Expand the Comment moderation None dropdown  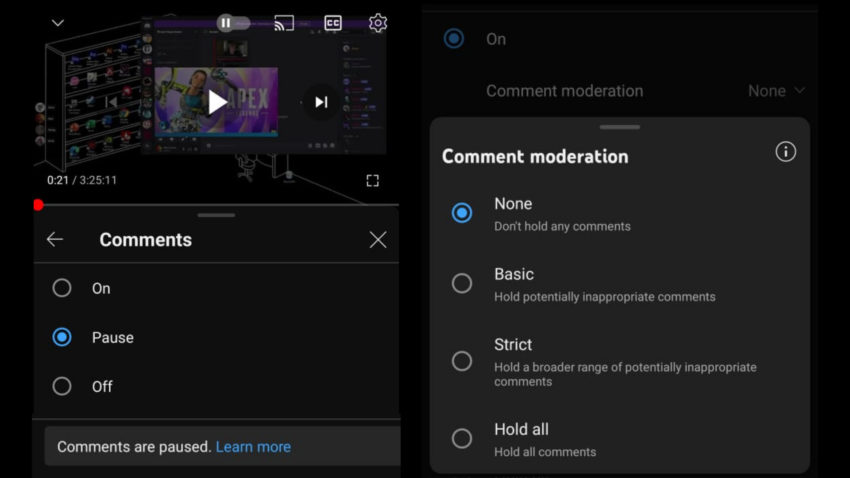(777, 91)
